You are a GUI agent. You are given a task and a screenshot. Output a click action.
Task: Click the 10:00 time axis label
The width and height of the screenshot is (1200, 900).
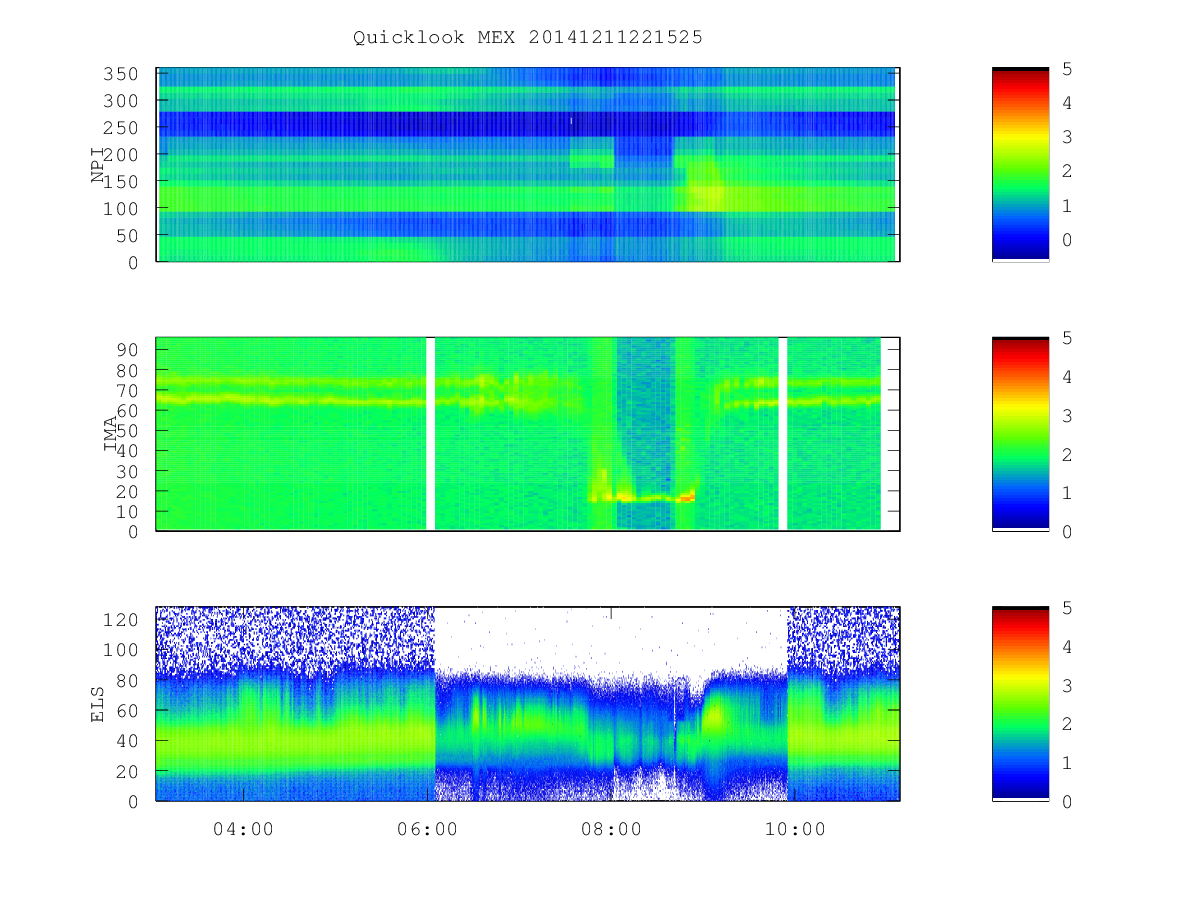(x=795, y=829)
